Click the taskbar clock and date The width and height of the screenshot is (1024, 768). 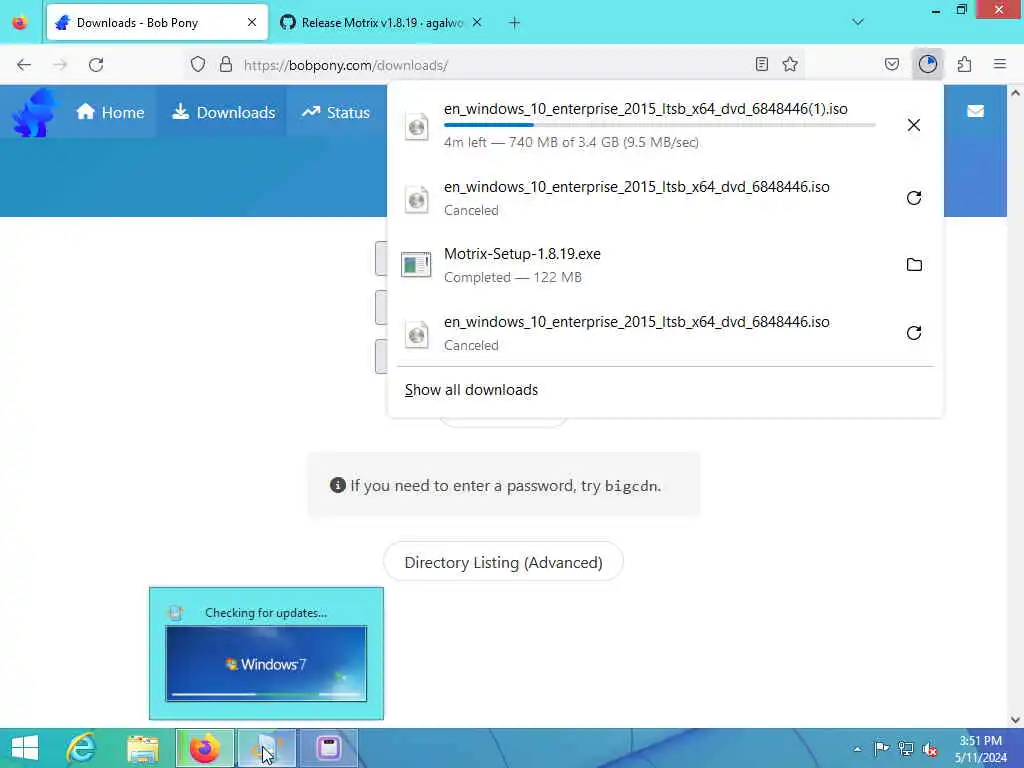(x=981, y=749)
